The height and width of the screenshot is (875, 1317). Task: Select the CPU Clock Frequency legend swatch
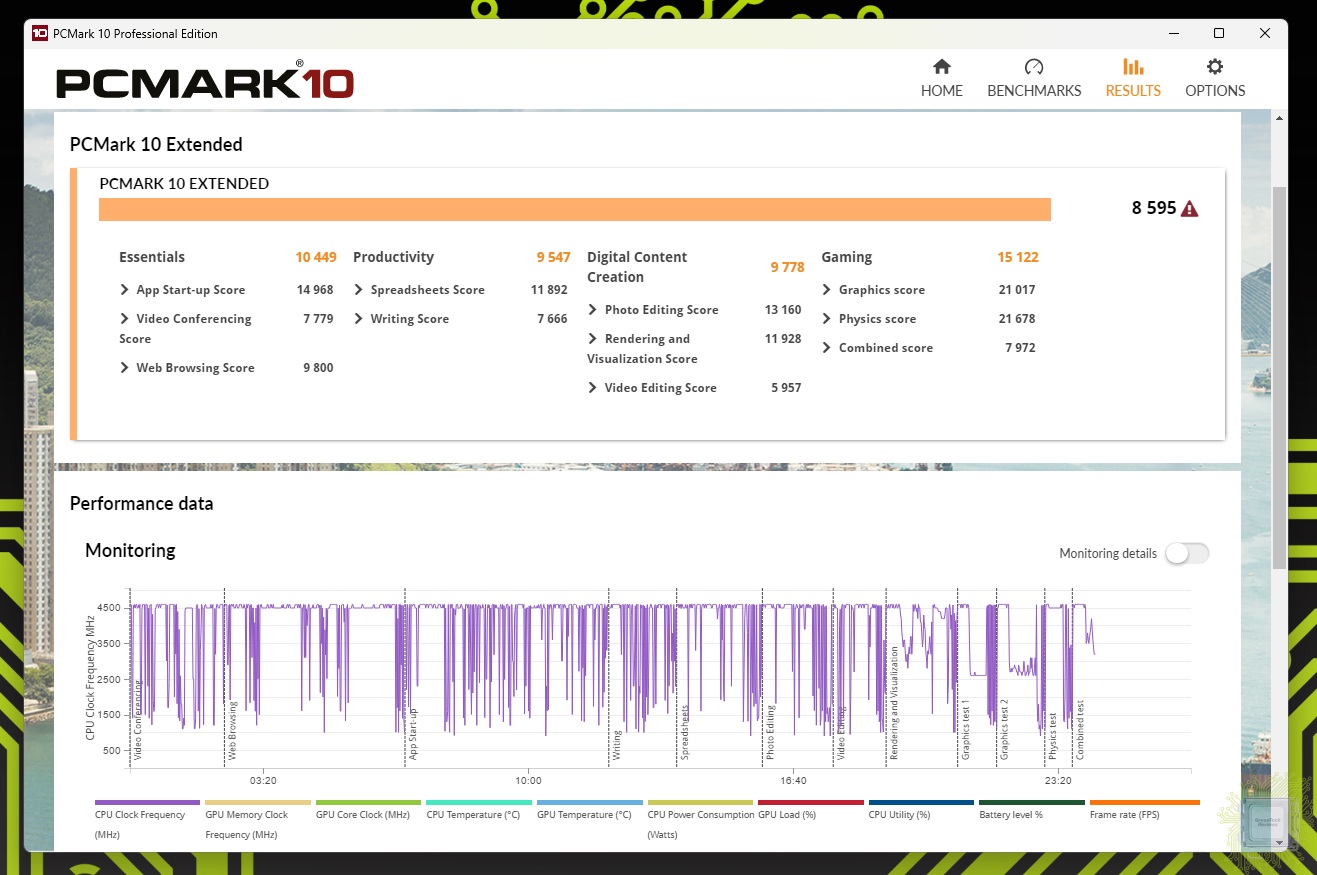147,802
